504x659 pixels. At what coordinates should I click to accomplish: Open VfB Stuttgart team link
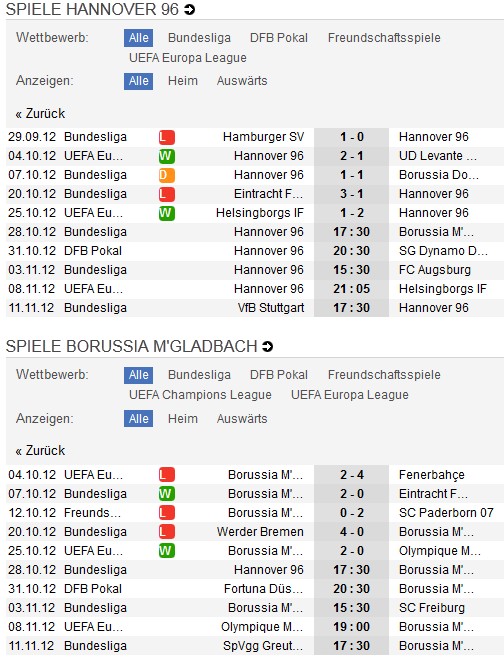pyautogui.click(x=271, y=308)
